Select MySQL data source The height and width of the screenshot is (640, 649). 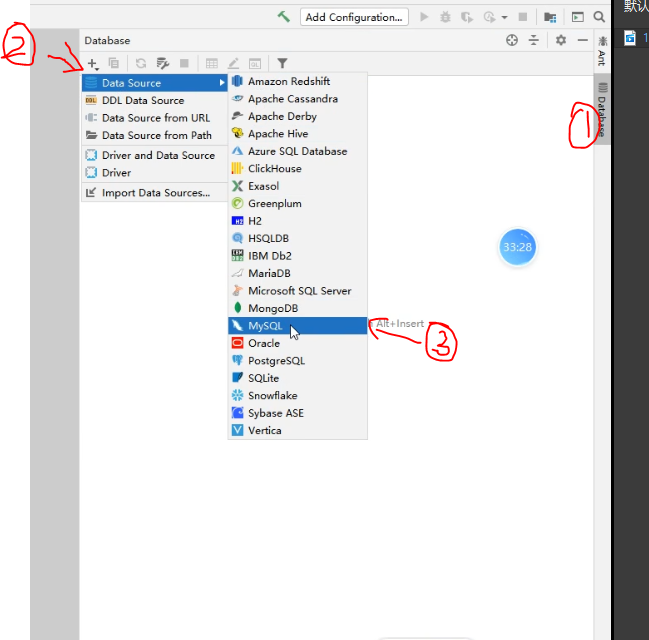(x=298, y=326)
